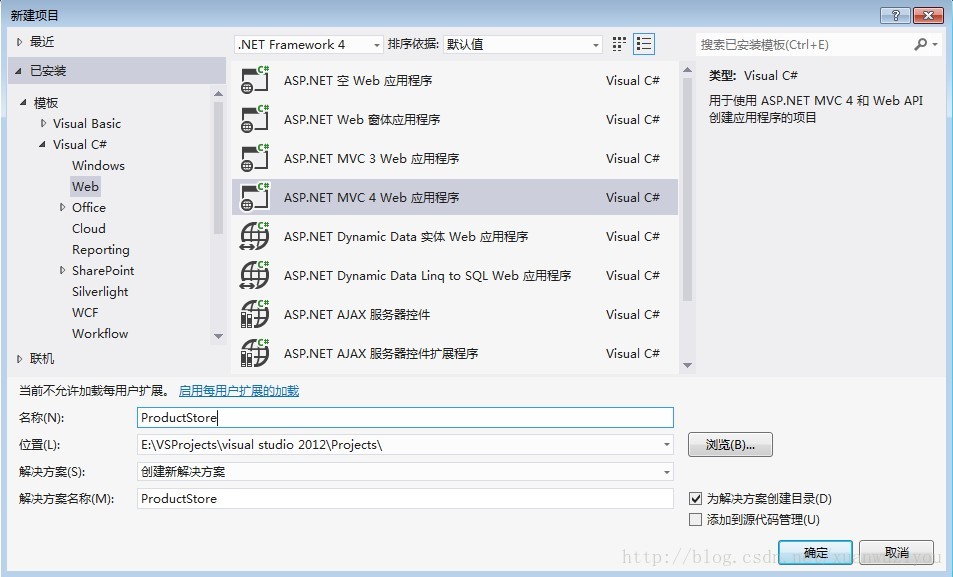The image size is (953, 577).
Task: Select ASP.NET AJAX 服务器控件 row text
Action: click(357, 314)
